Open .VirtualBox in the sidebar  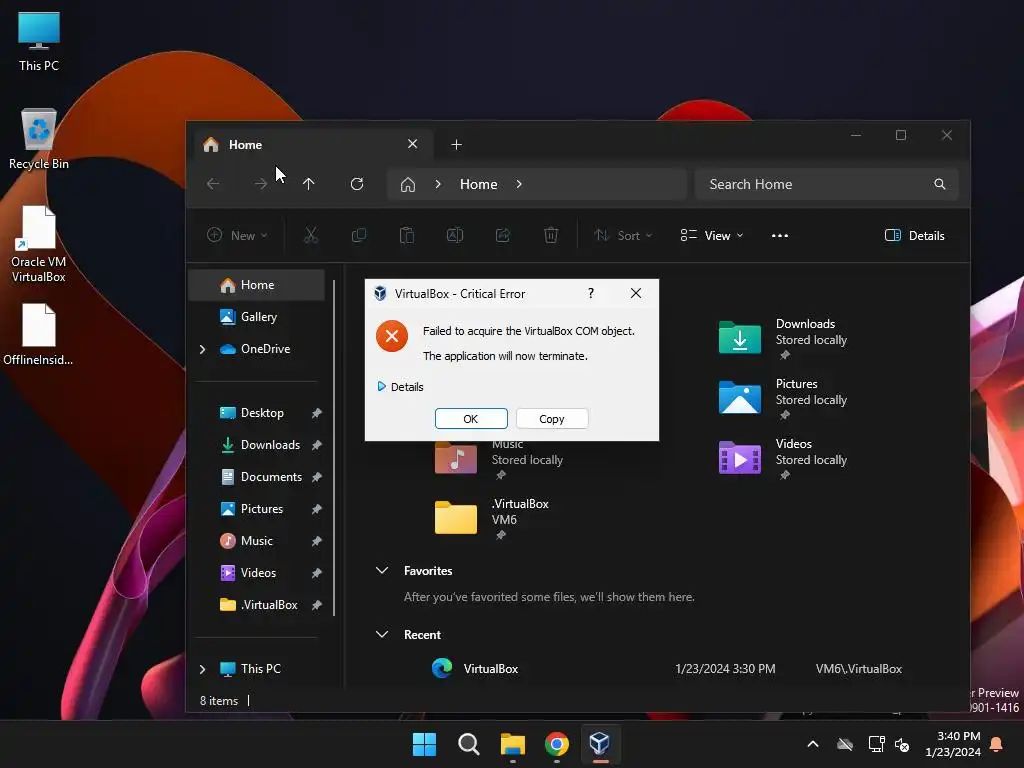coord(268,605)
